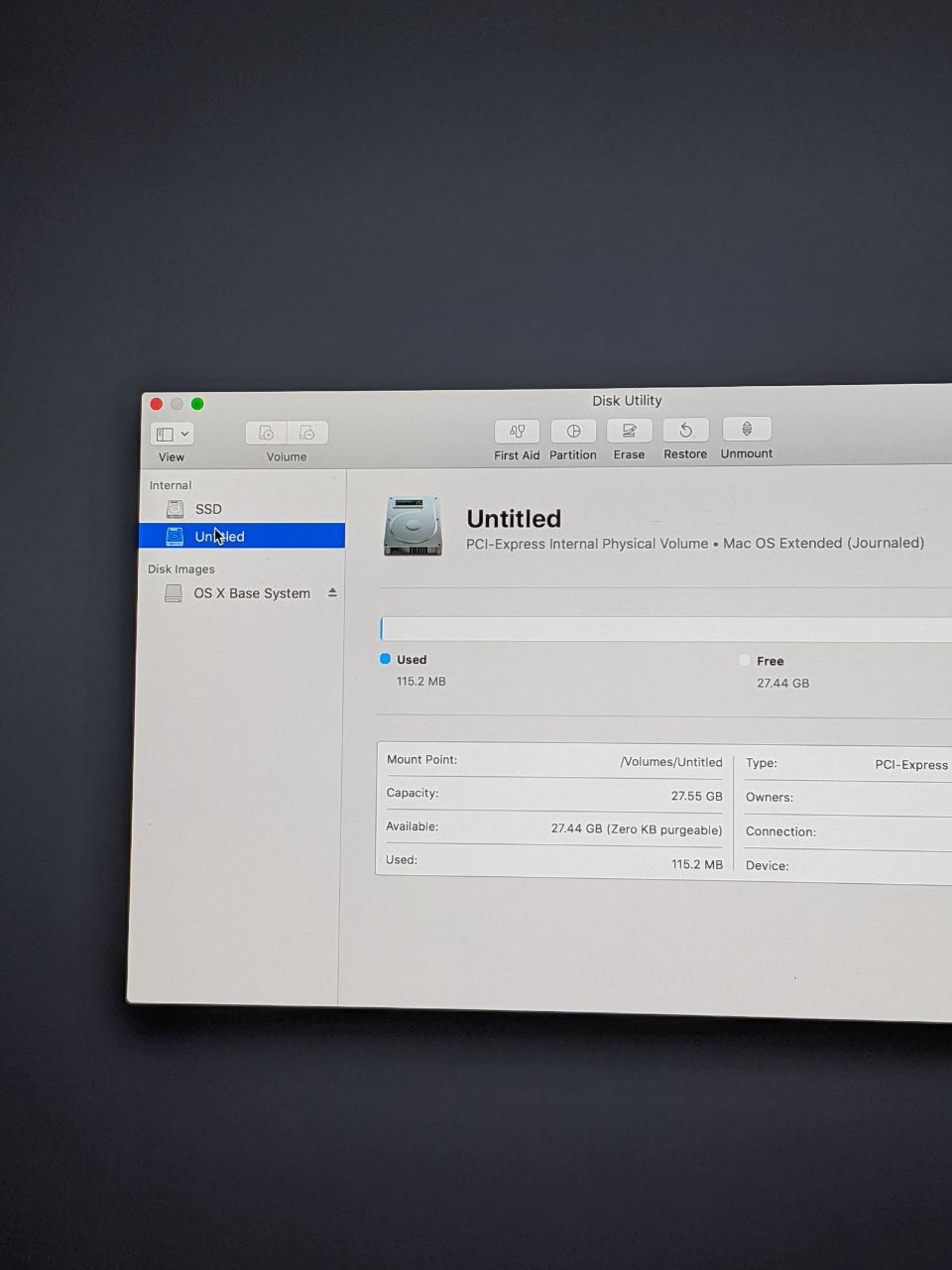Click the blue Used legend dot
The height and width of the screenshot is (1270, 952).
point(385,659)
